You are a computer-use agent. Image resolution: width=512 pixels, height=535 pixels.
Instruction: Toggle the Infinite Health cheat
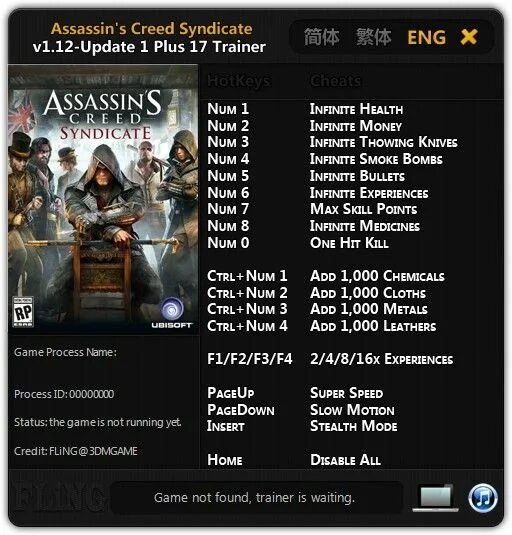click(x=356, y=109)
